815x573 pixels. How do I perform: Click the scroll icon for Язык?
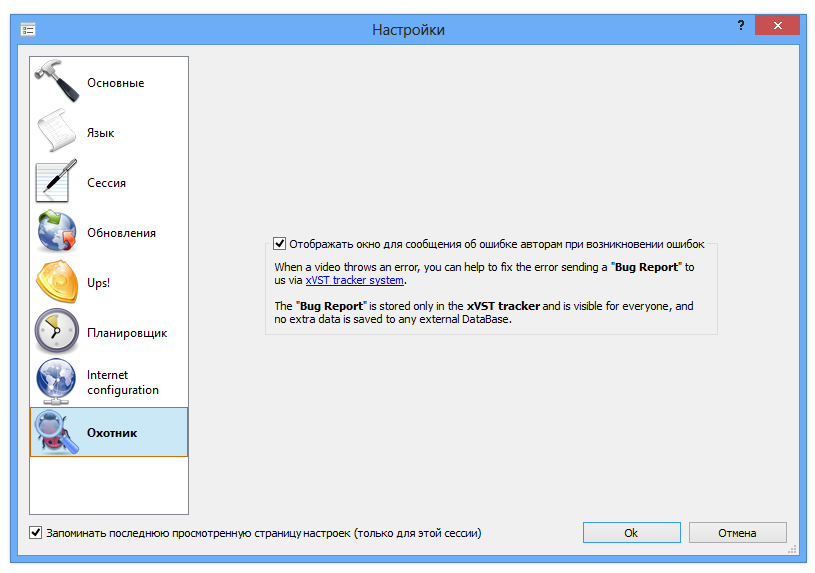[x=57, y=131]
